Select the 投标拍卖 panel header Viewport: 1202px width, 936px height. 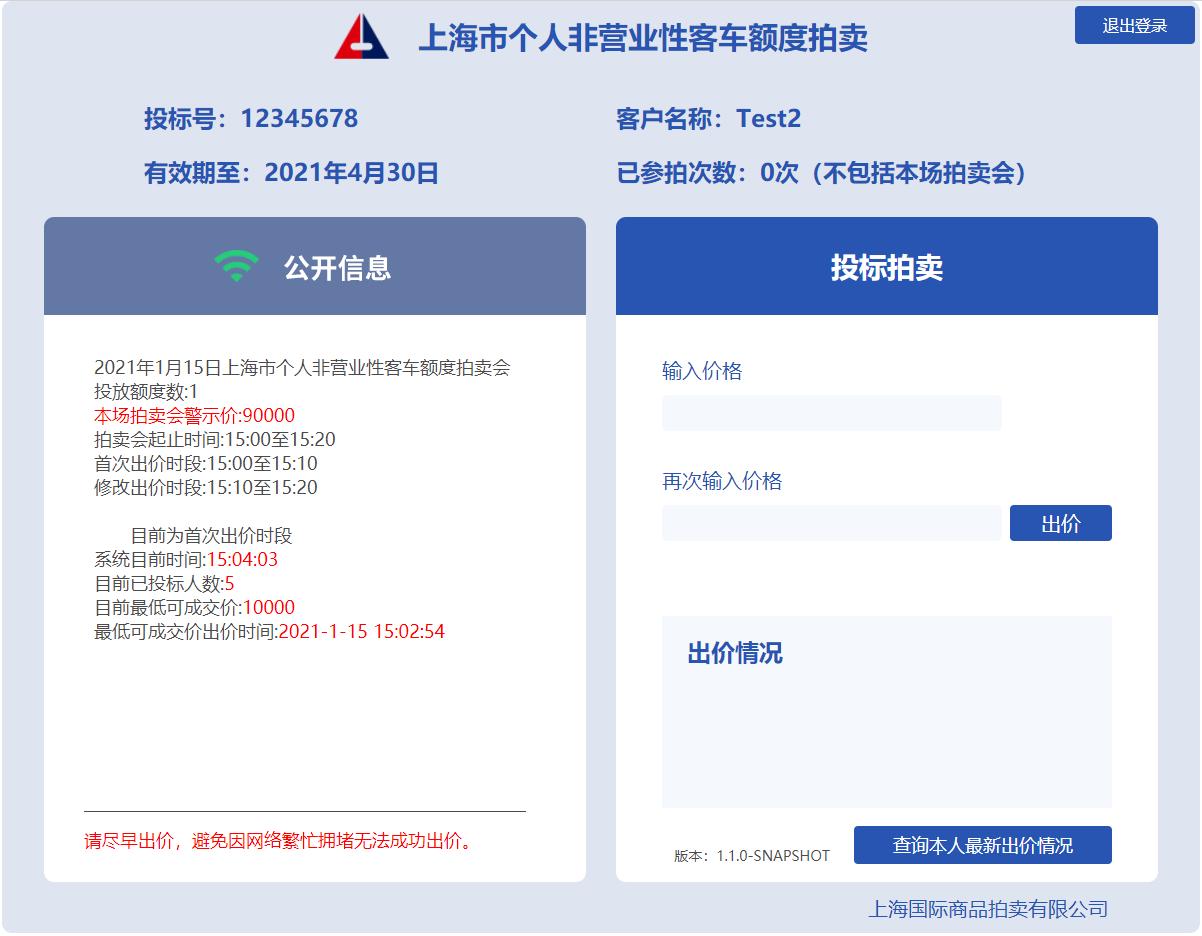tap(887, 266)
